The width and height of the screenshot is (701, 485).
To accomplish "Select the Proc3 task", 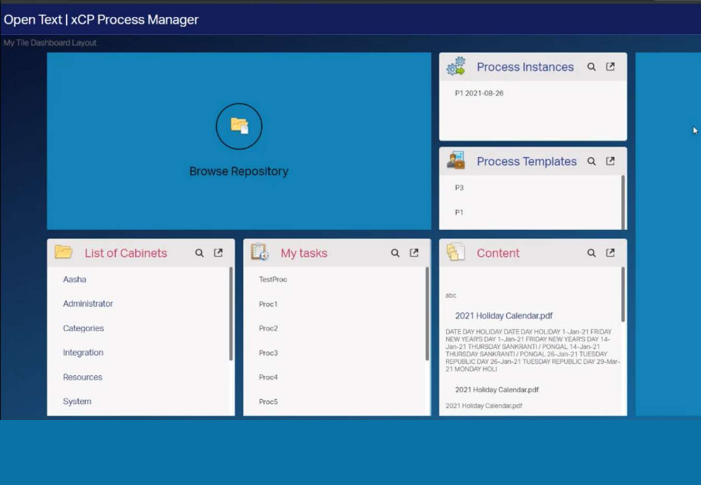I will [x=268, y=353].
